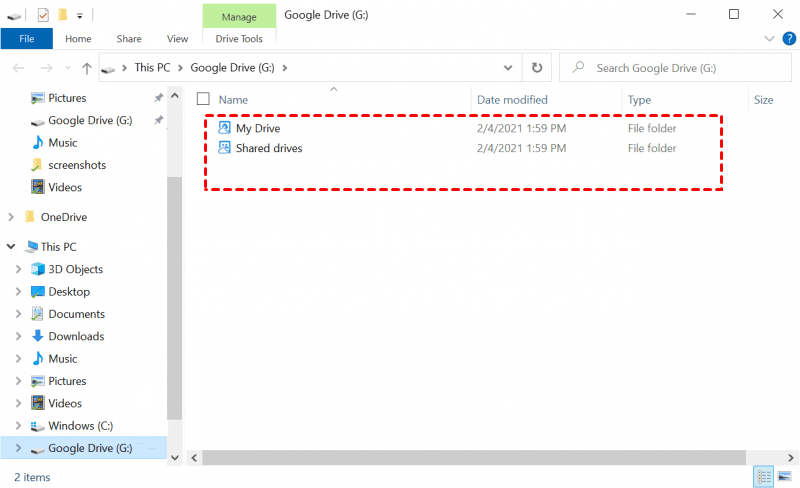Click the Search Google Drive (G:) box

pyautogui.click(x=676, y=68)
